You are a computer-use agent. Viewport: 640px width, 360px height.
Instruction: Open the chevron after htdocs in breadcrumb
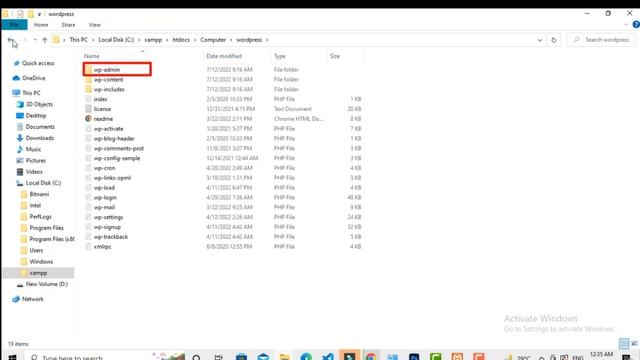[195, 40]
